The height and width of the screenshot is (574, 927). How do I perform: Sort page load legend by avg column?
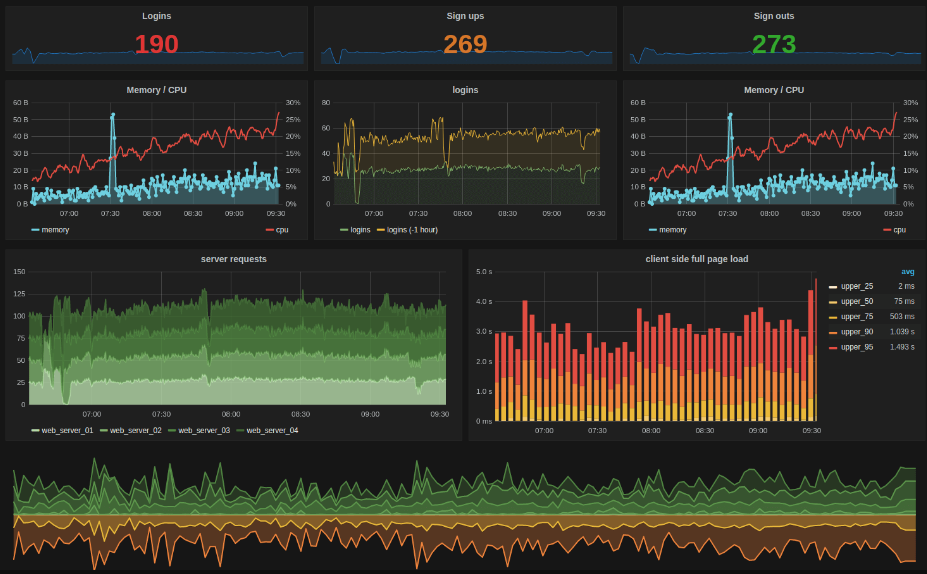coord(907,272)
